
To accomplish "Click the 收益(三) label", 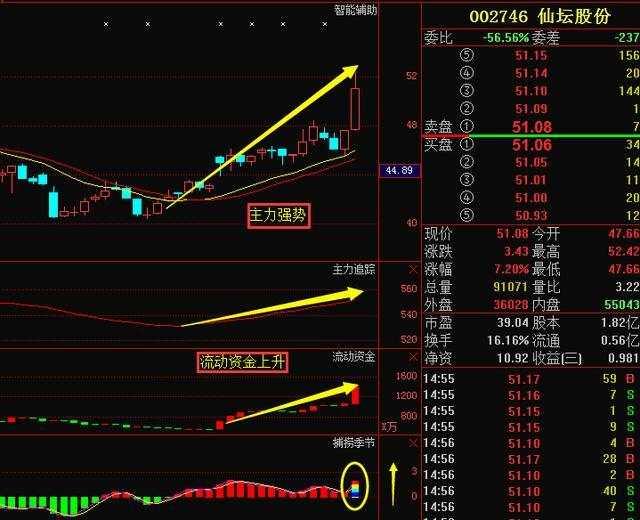I will 557,358.
